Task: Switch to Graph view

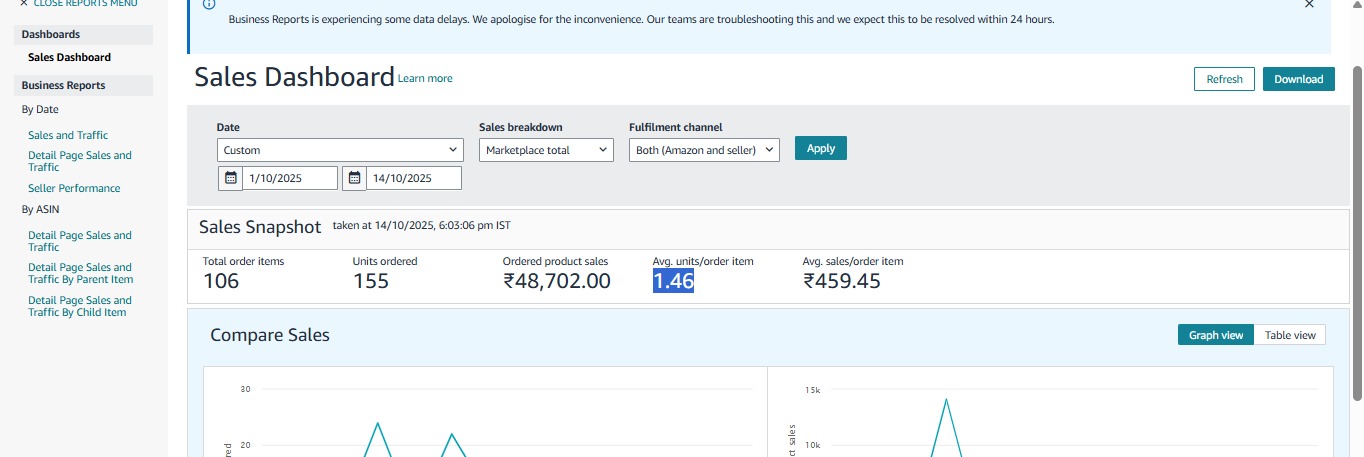Action: click(x=1215, y=335)
